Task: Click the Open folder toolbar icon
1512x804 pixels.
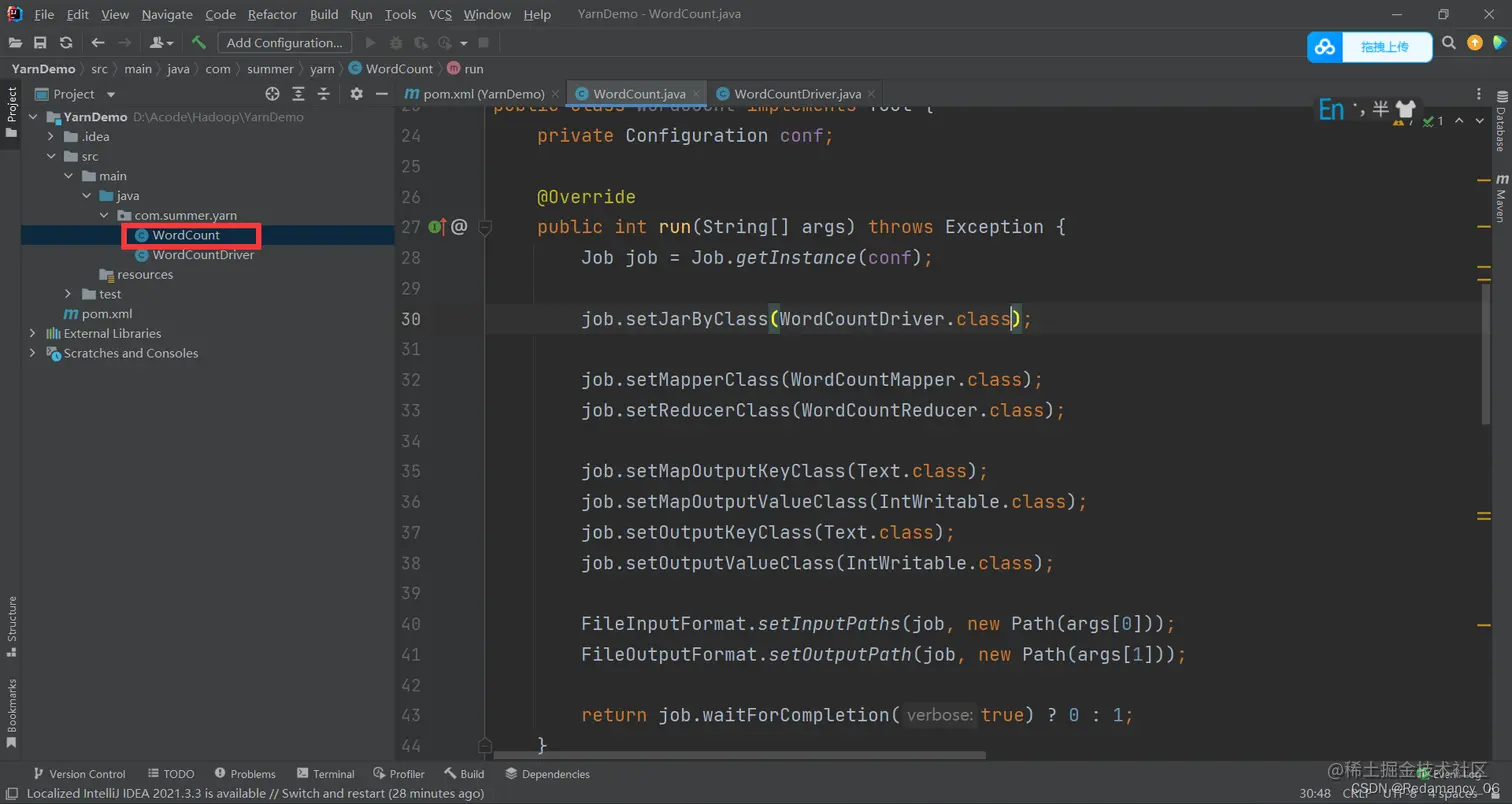Action: (x=16, y=43)
